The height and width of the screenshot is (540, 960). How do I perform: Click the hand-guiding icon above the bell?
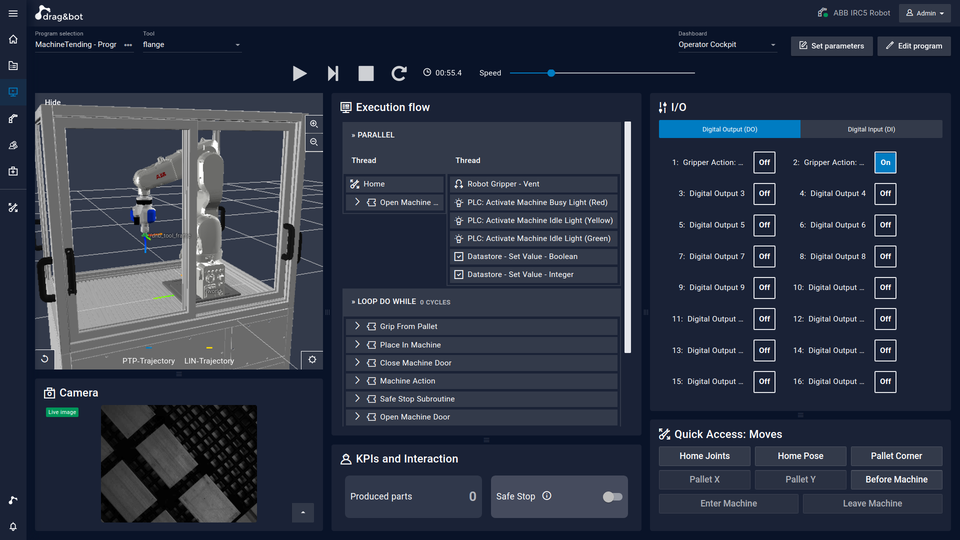coord(13,500)
